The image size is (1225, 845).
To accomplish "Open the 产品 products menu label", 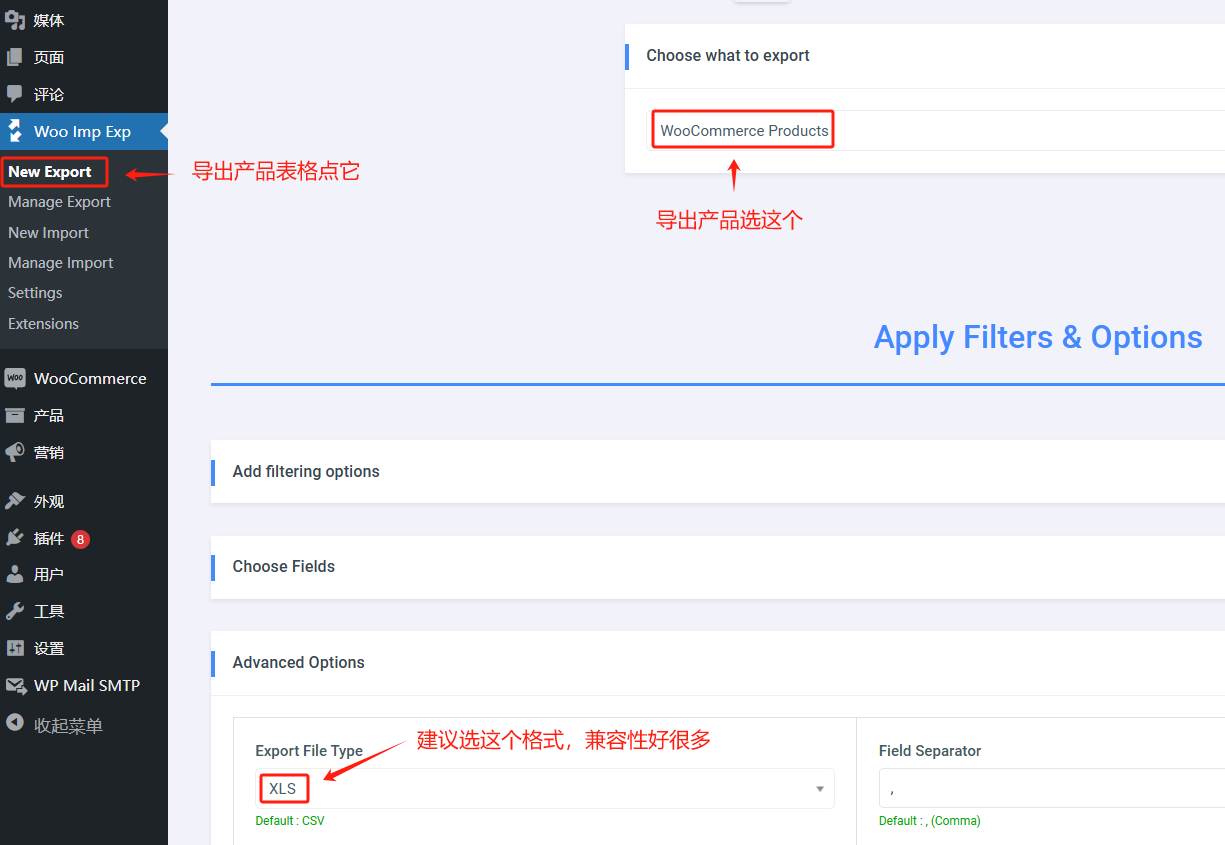I will 49,415.
